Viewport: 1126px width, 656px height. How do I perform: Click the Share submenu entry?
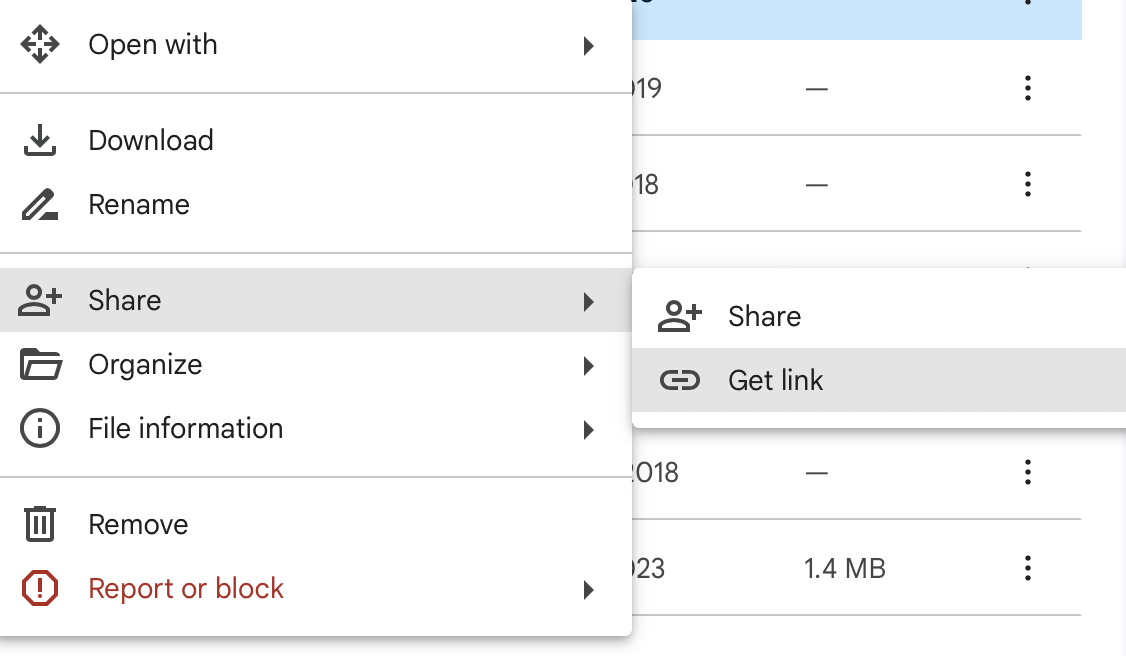(764, 316)
